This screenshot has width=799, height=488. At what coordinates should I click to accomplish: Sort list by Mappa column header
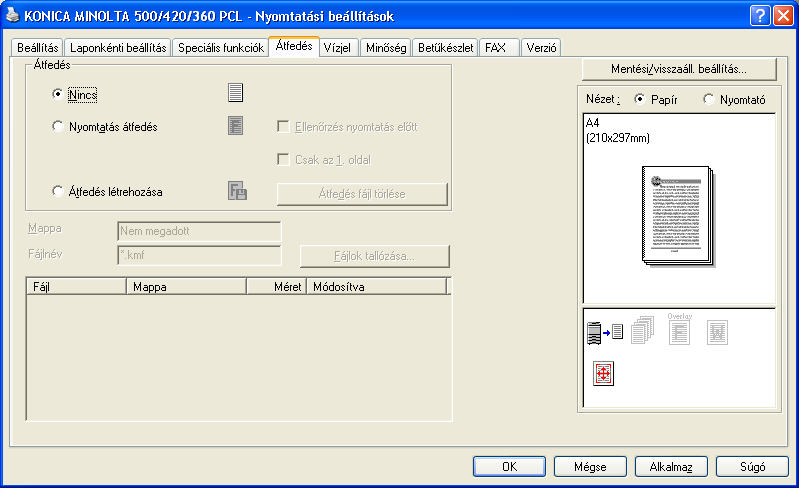pyautogui.click(x=186, y=287)
